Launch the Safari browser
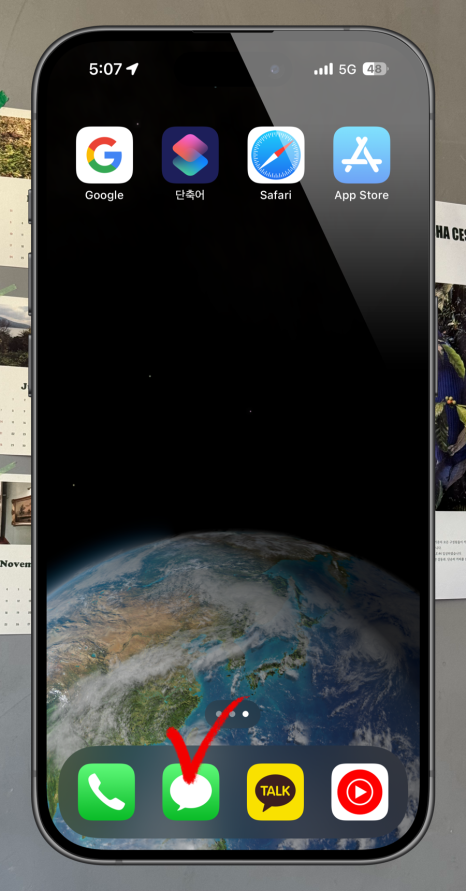 pyautogui.click(x=276, y=155)
